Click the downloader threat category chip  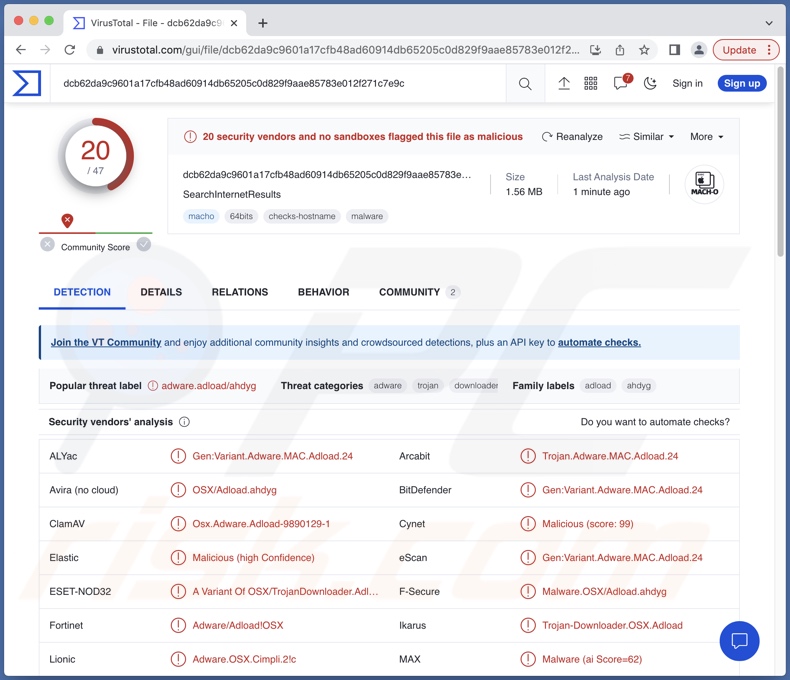coord(474,386)
